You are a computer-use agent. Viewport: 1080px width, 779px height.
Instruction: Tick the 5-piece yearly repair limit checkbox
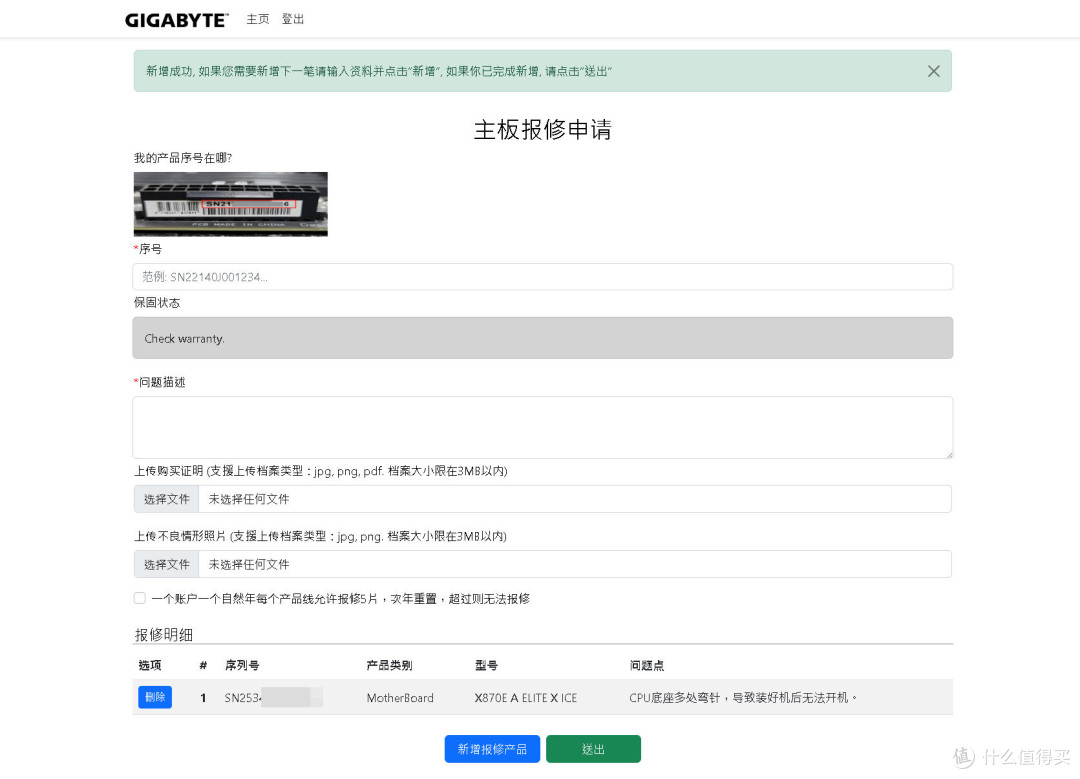pyautogui.click(x=140, y=598)
